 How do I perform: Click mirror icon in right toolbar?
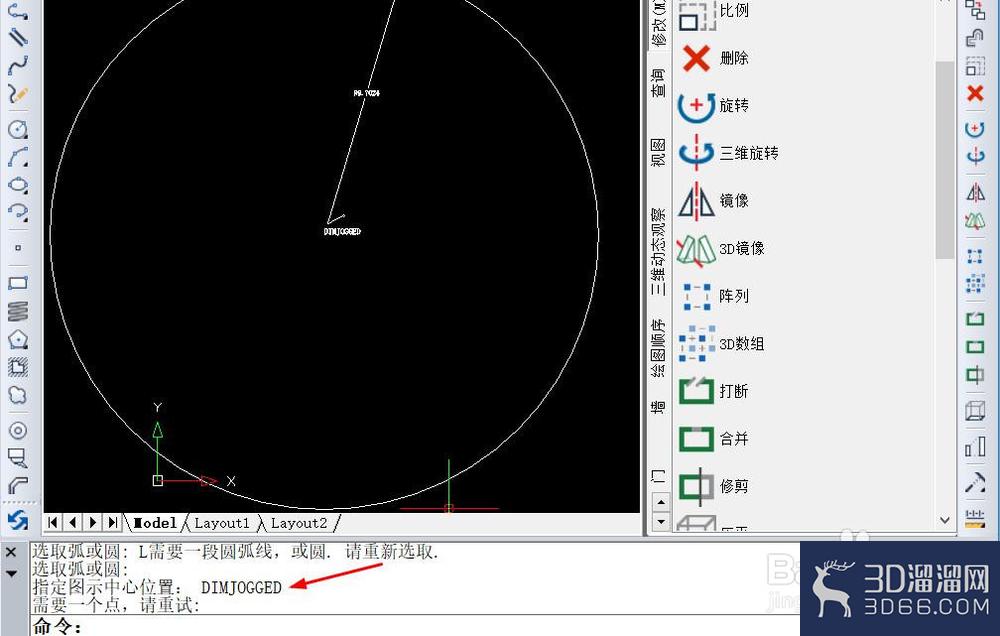click(x=975, y=192)
